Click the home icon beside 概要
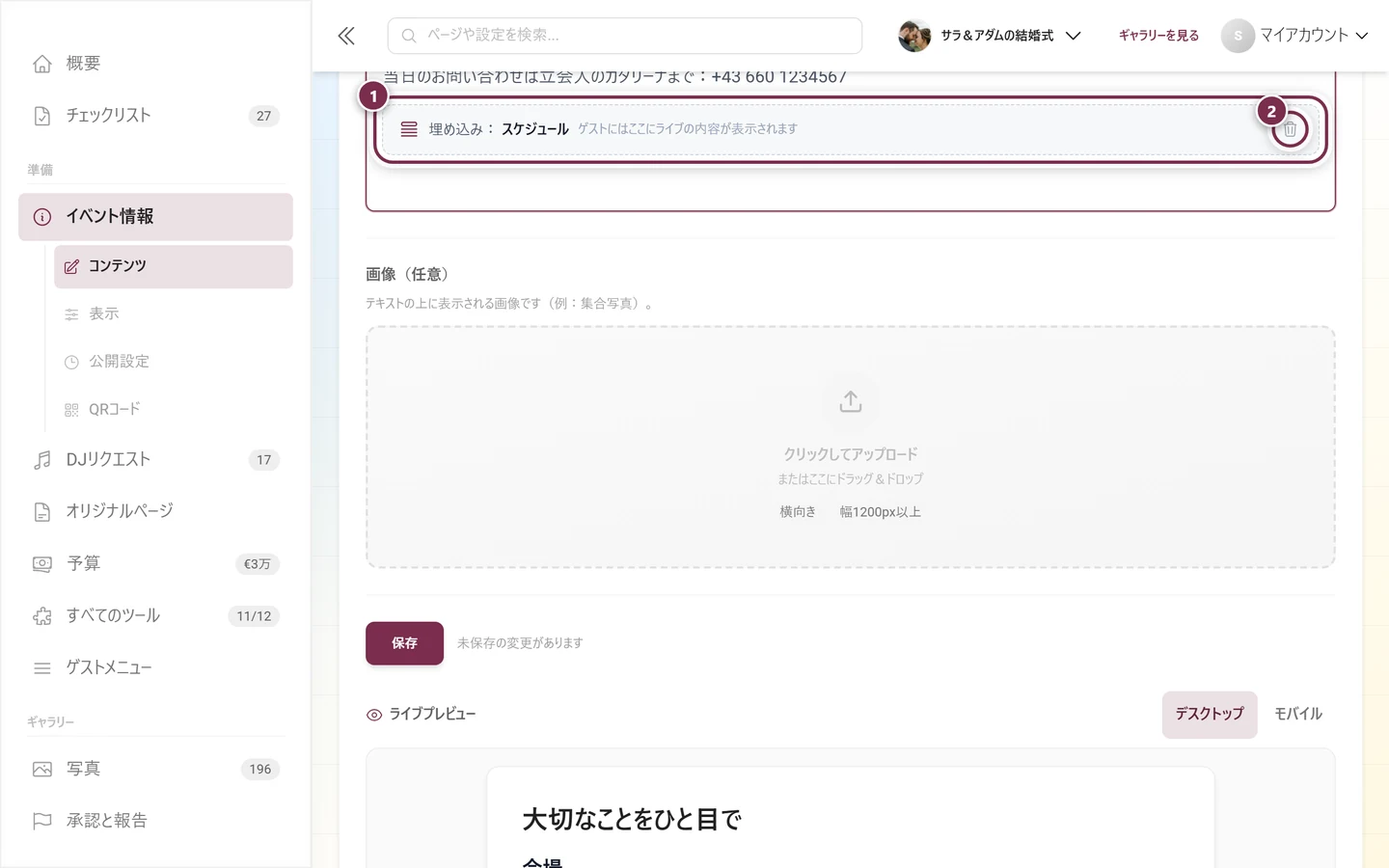The width and height of the screenshot is (1389, 868). click(x=42, y=64)
